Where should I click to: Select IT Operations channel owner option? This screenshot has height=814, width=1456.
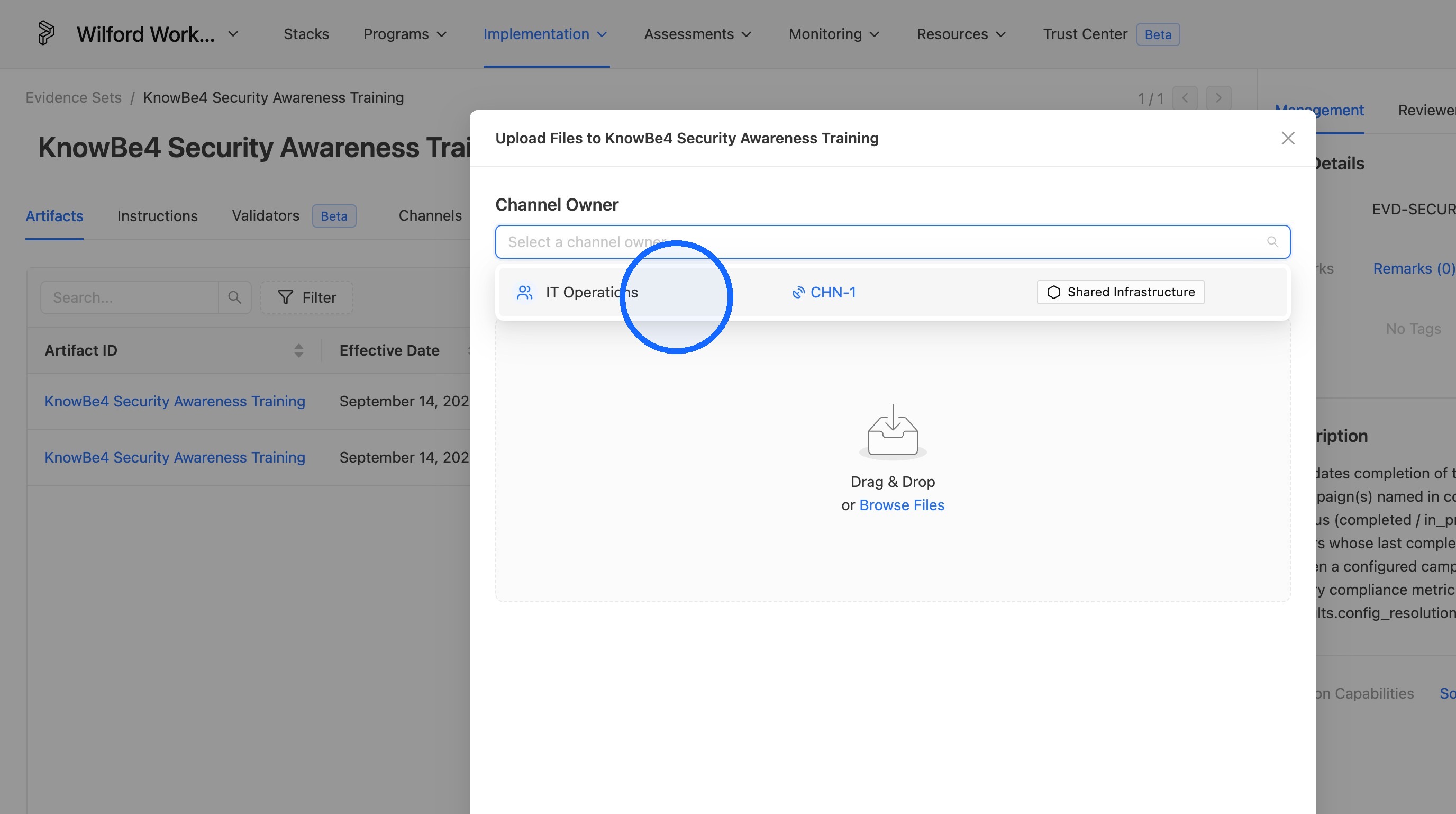[x=893, y=292]
